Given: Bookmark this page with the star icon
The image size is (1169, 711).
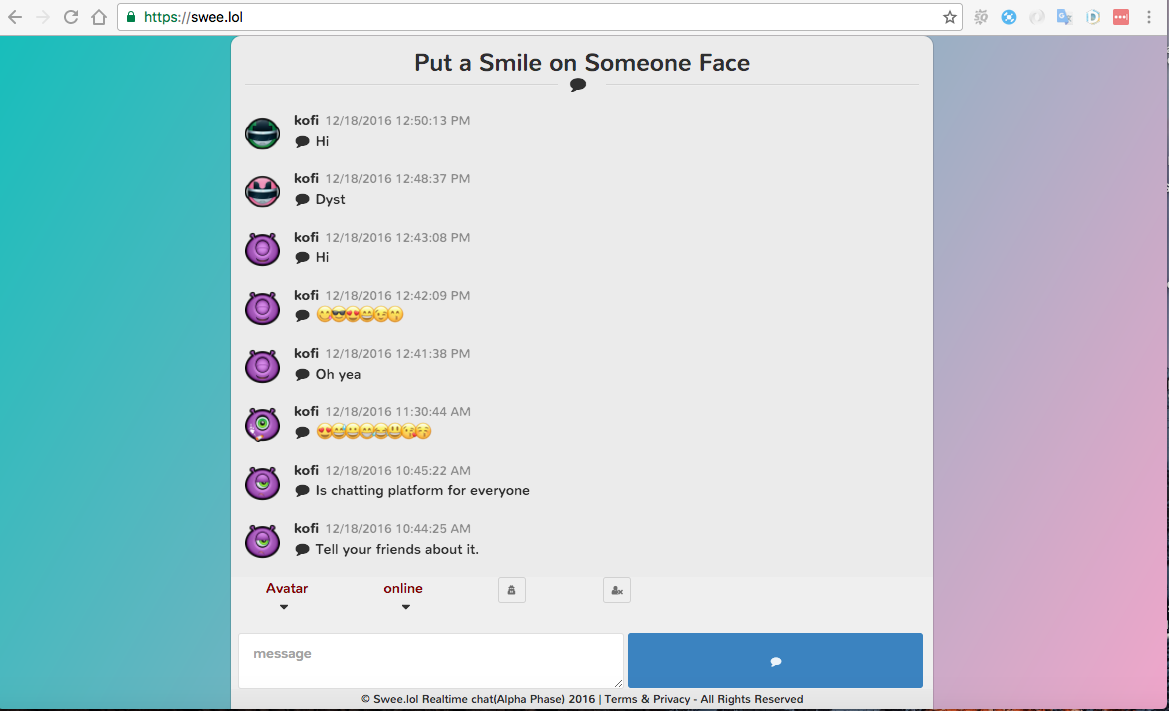Looking at the screenshot, I should click(949, 17).
